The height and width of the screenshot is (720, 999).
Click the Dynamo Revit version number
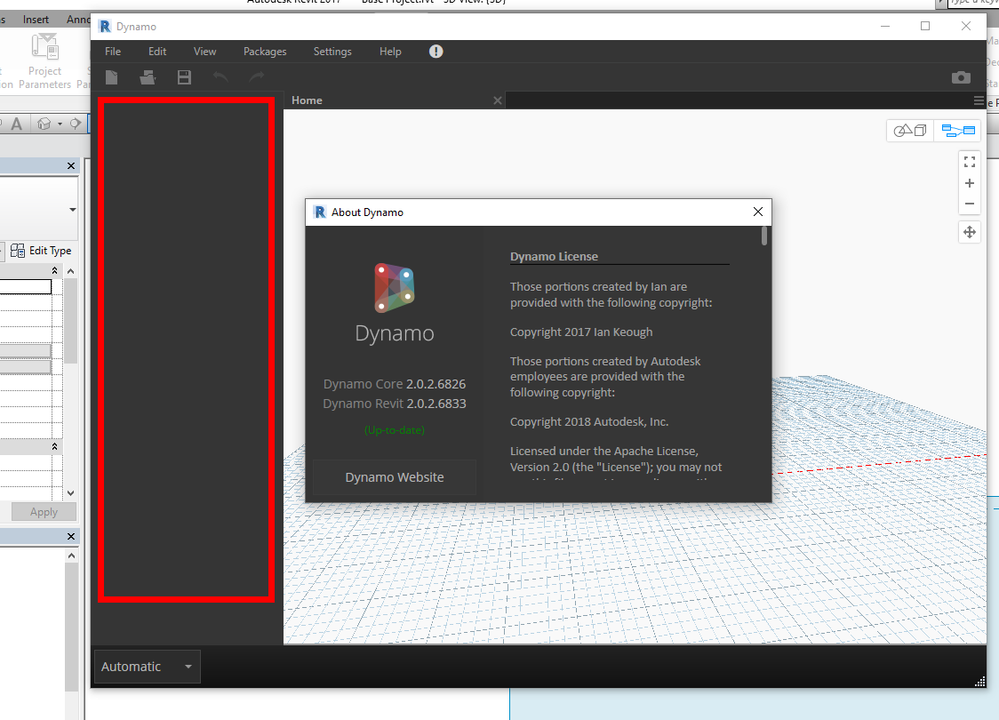tap(436, 404)
